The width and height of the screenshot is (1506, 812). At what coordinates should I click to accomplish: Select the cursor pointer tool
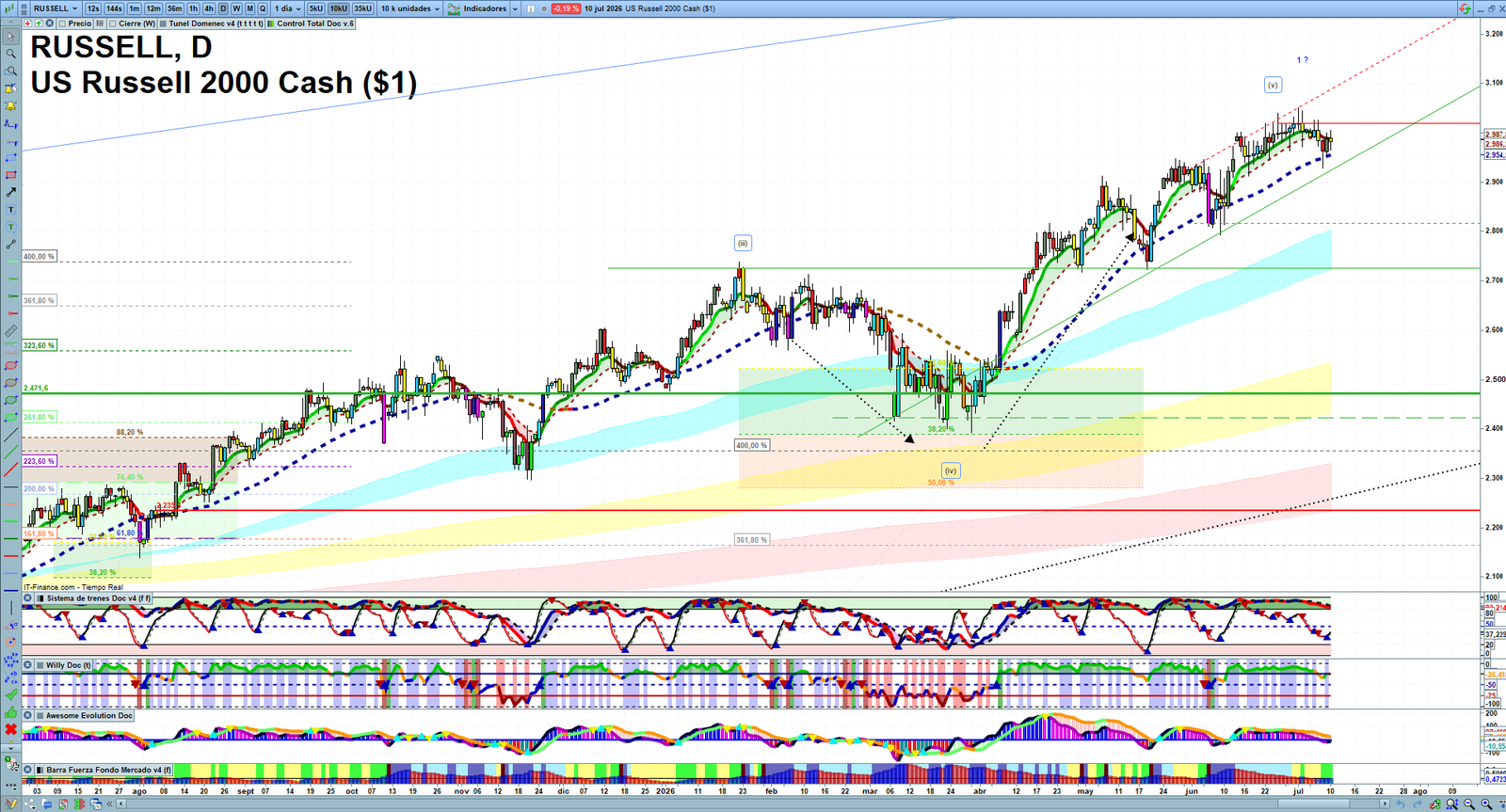[x=10, y=37]
